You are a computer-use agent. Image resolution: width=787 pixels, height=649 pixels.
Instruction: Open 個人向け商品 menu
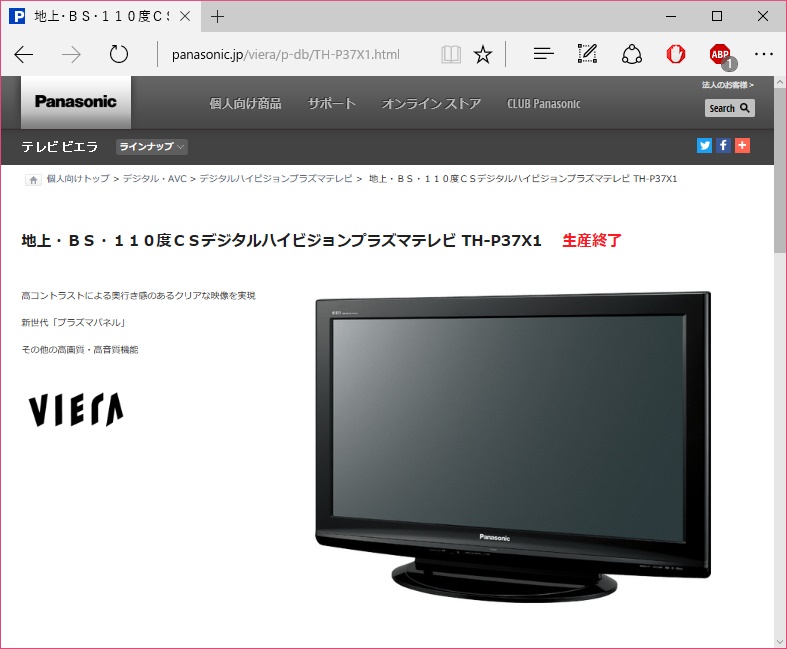[245, 104]
